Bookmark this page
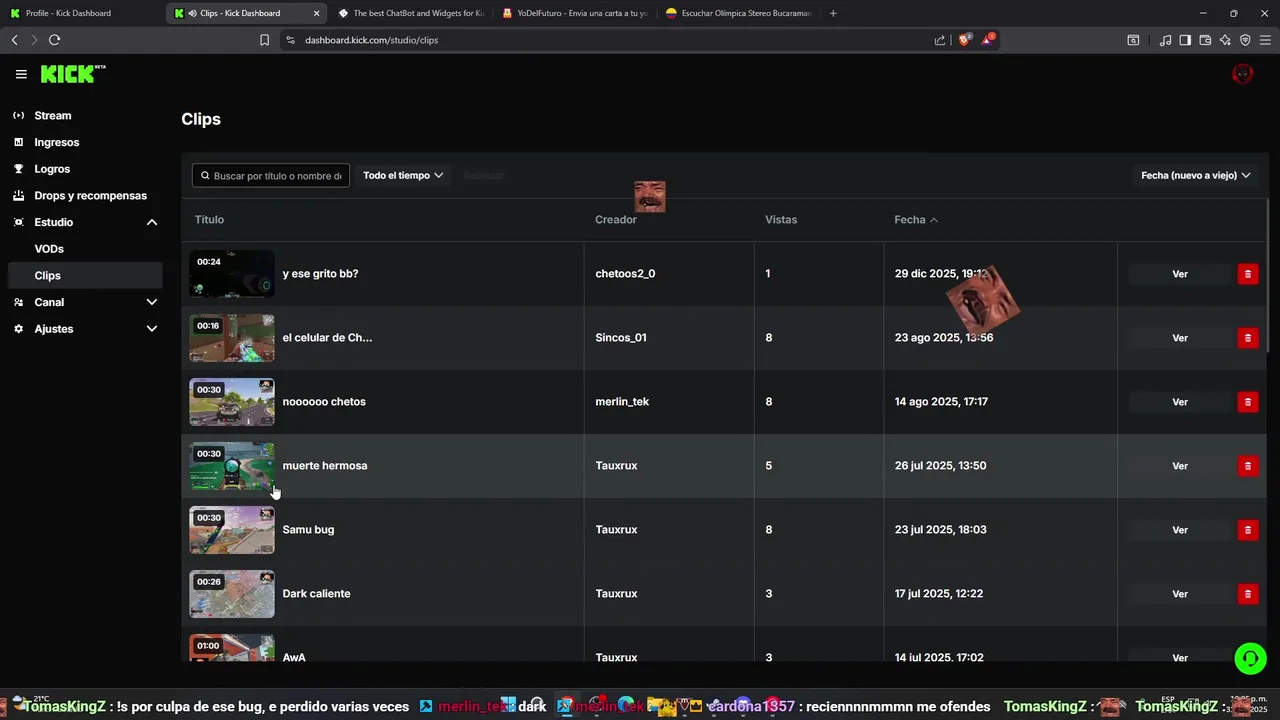 (x=264, y=40)
